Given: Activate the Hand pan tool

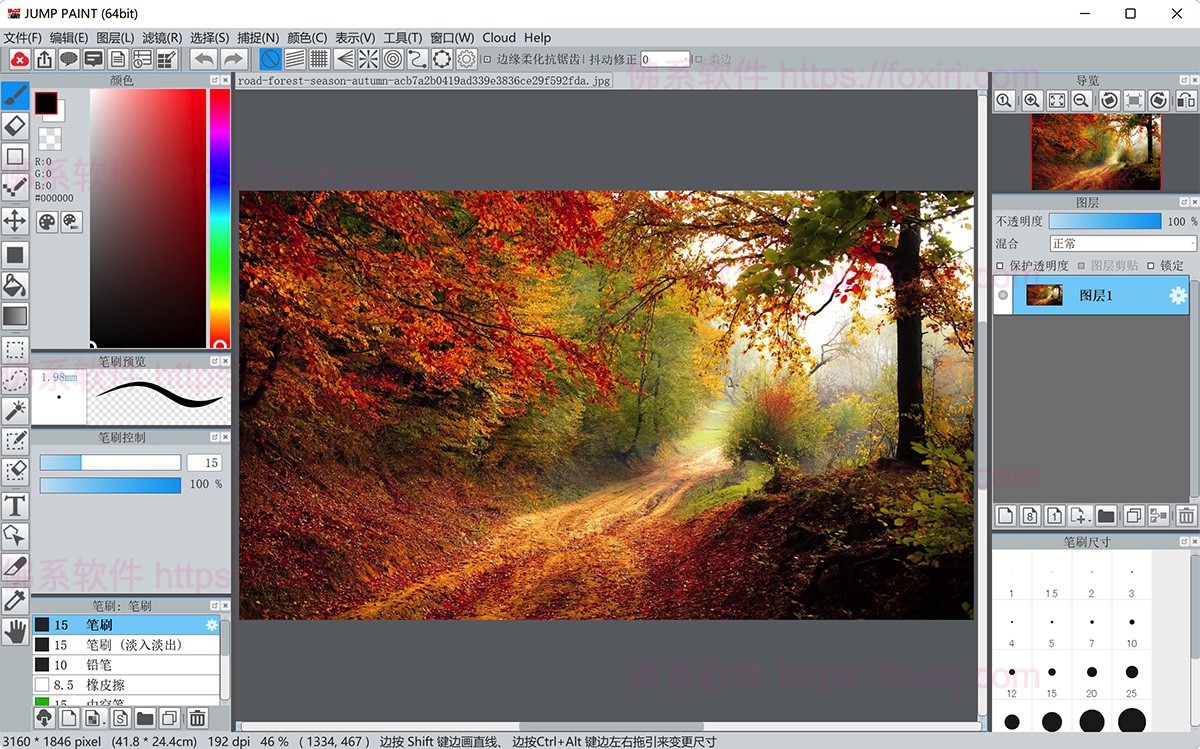Looking at the screenshot, I should (x=15, y=631).
